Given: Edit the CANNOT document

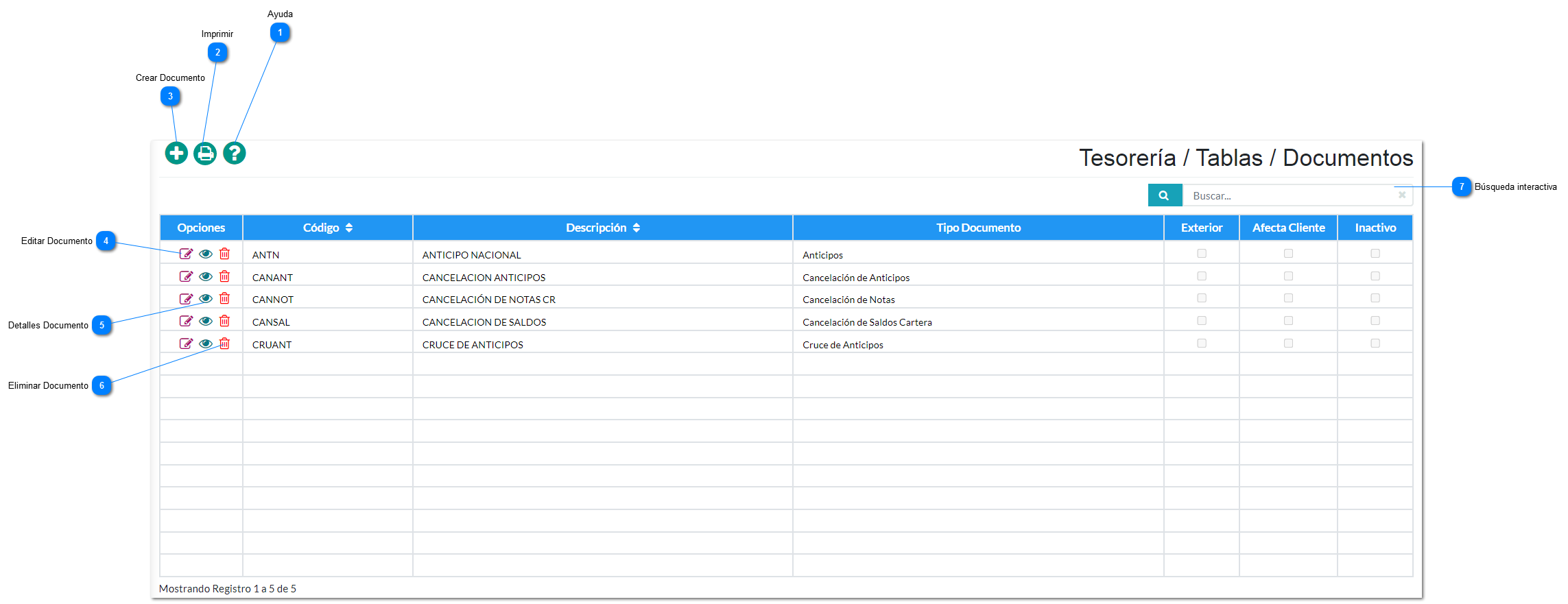Looking at the screenshot, I should pyautogui.click(x=186, y=298).
